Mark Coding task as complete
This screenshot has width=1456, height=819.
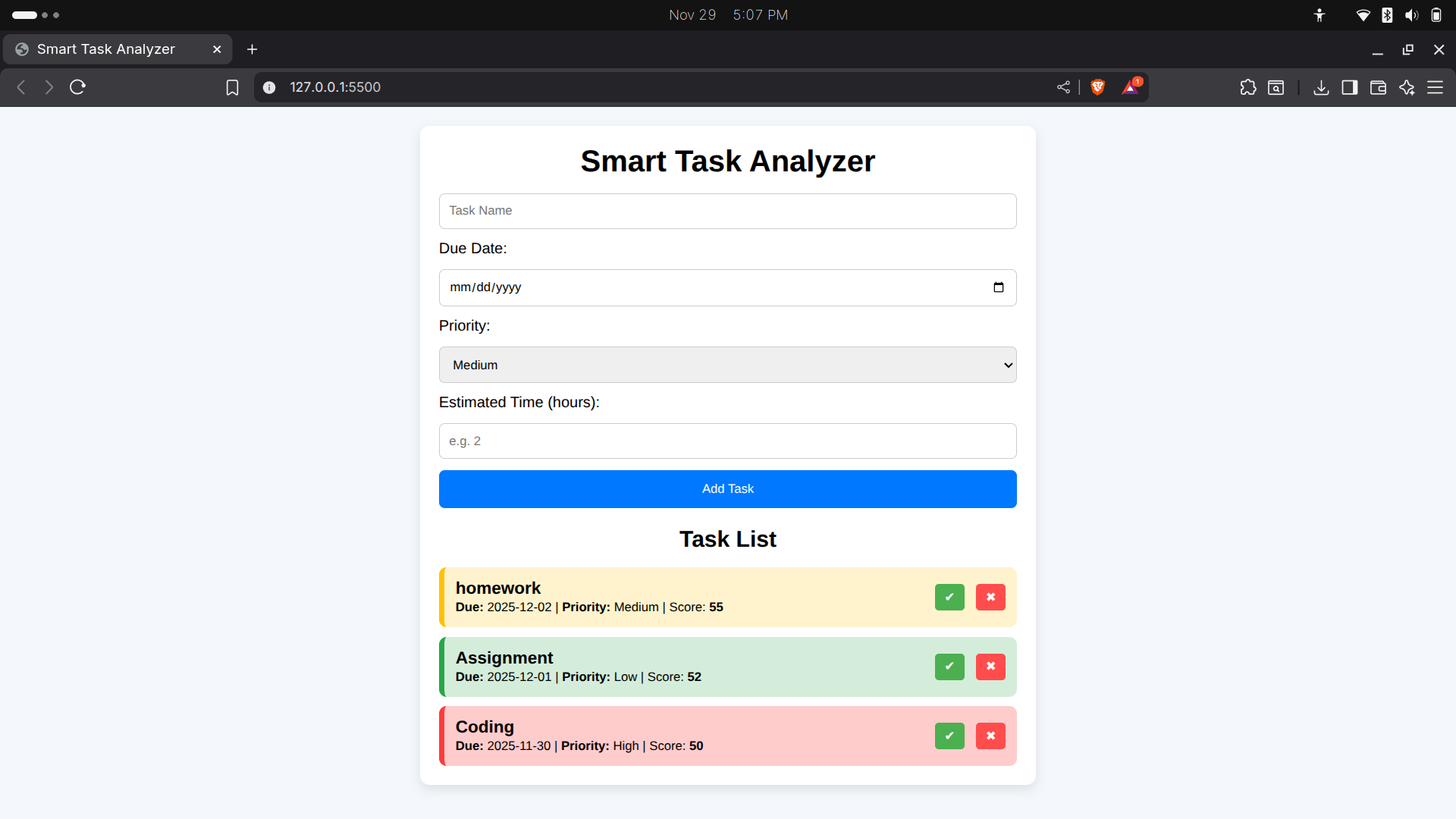pyautogui.click(x=949, y=736)
